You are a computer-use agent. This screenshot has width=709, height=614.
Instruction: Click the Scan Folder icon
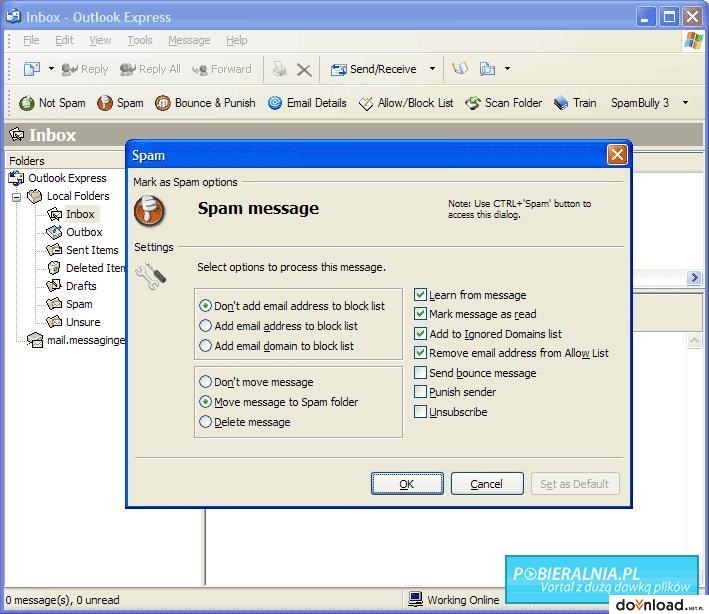point(473,103)
